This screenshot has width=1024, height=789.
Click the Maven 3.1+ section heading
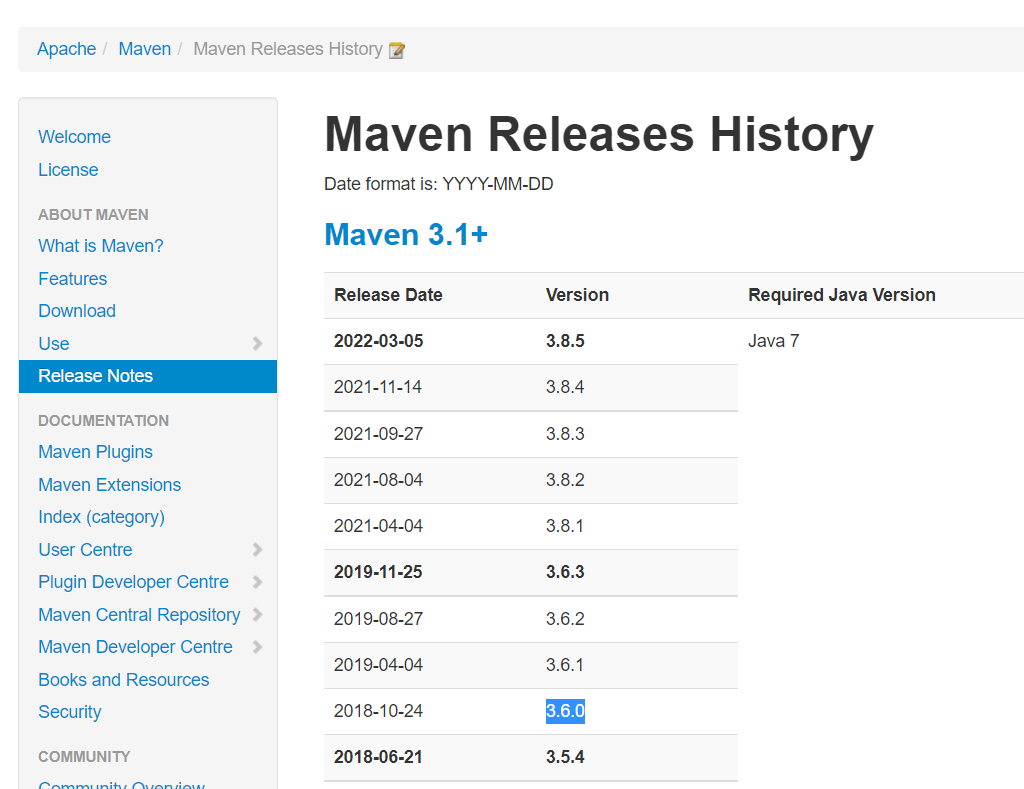click(406, 234)
